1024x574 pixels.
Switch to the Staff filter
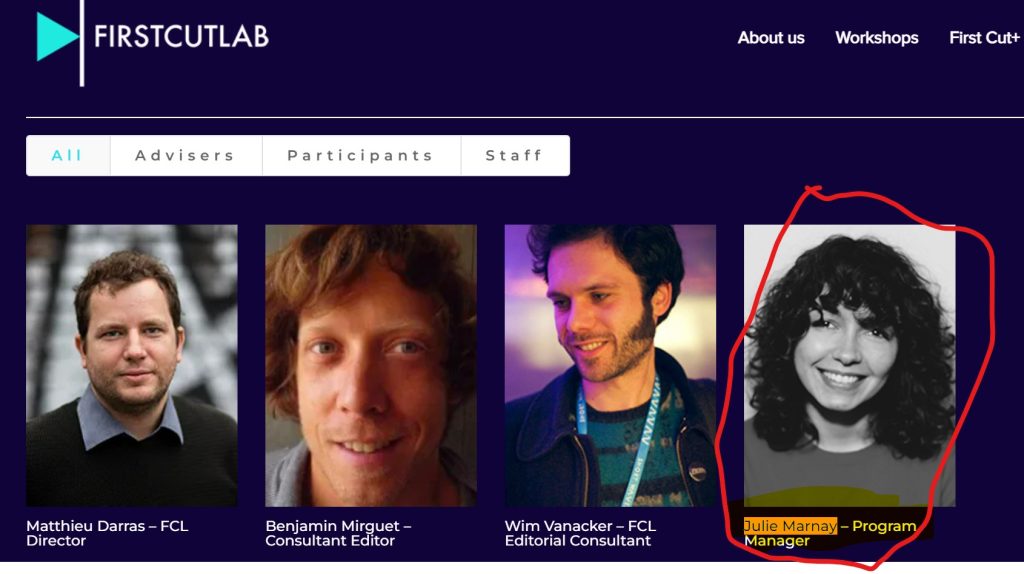point(514,156)
